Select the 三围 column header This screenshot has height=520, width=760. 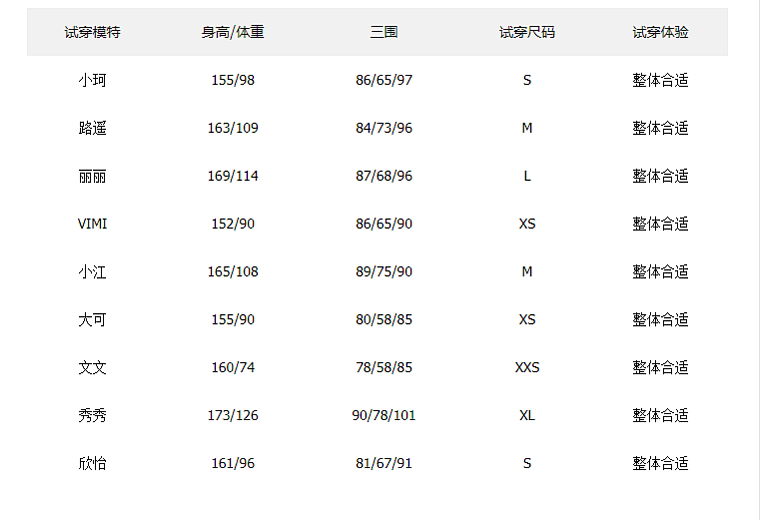pos(384,32)
